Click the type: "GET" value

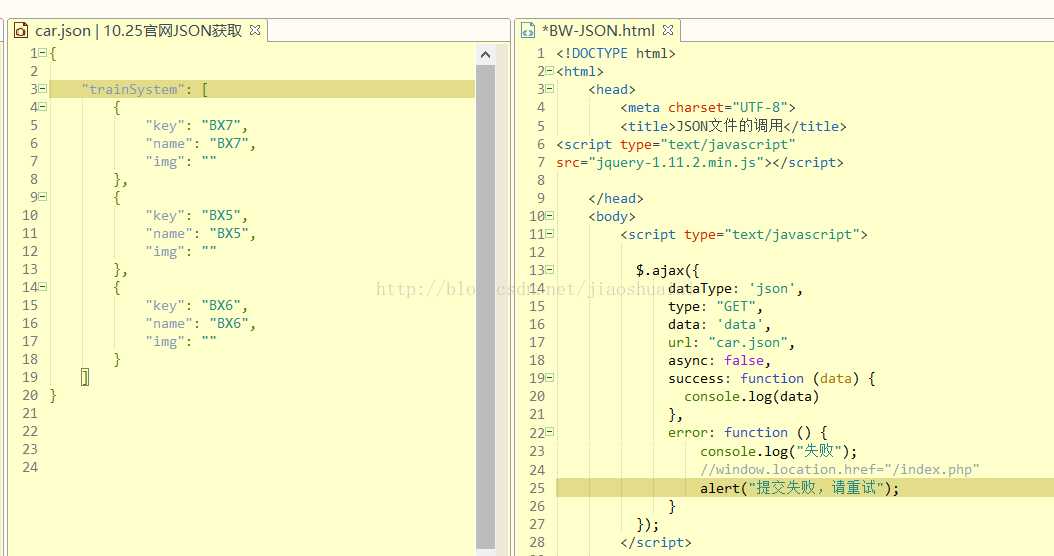[x=735, y=307]
